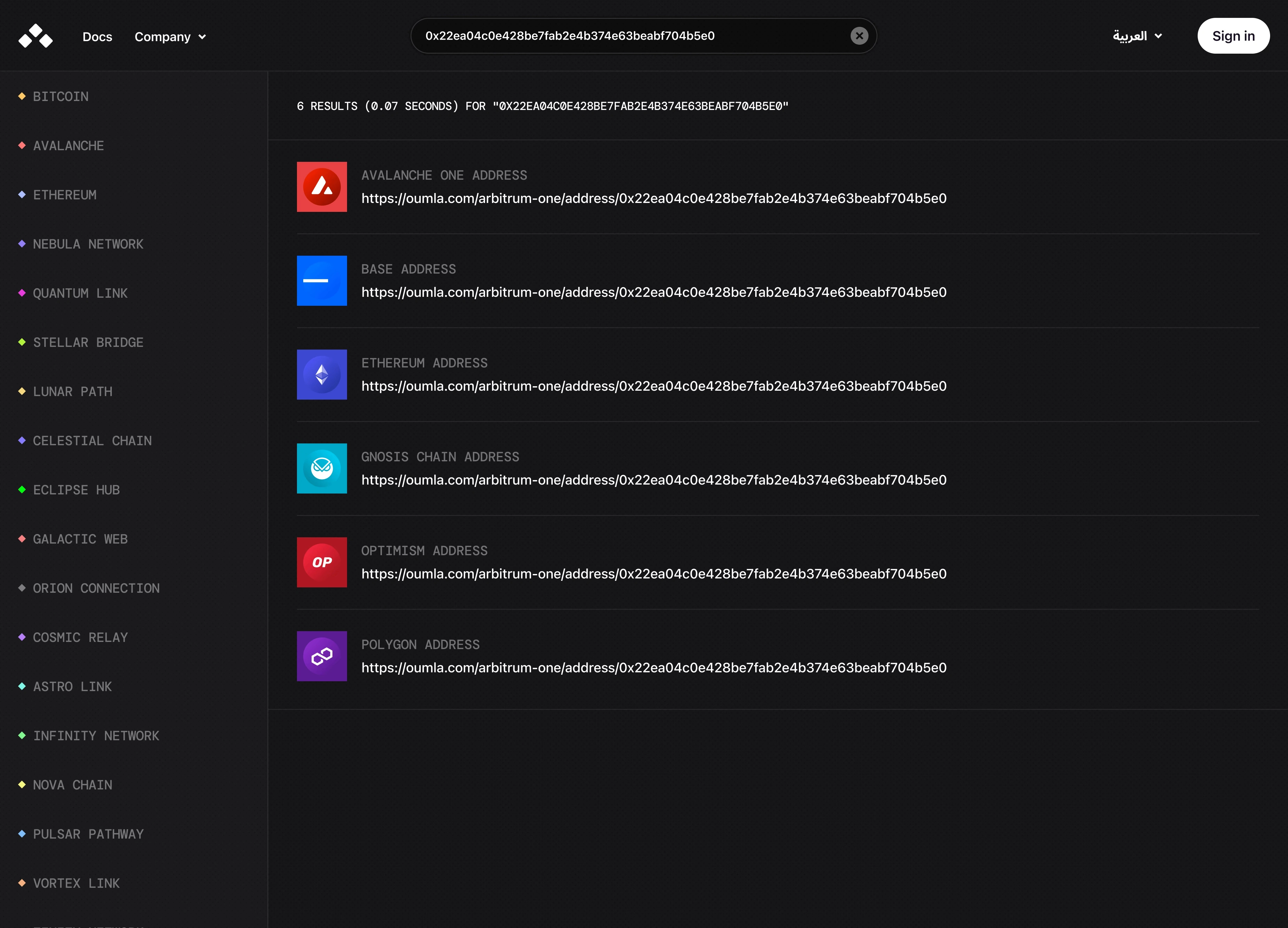This screenshot has height=928, width=1288.
Task: Click the diamond logo in header
Action: [35, 36]
